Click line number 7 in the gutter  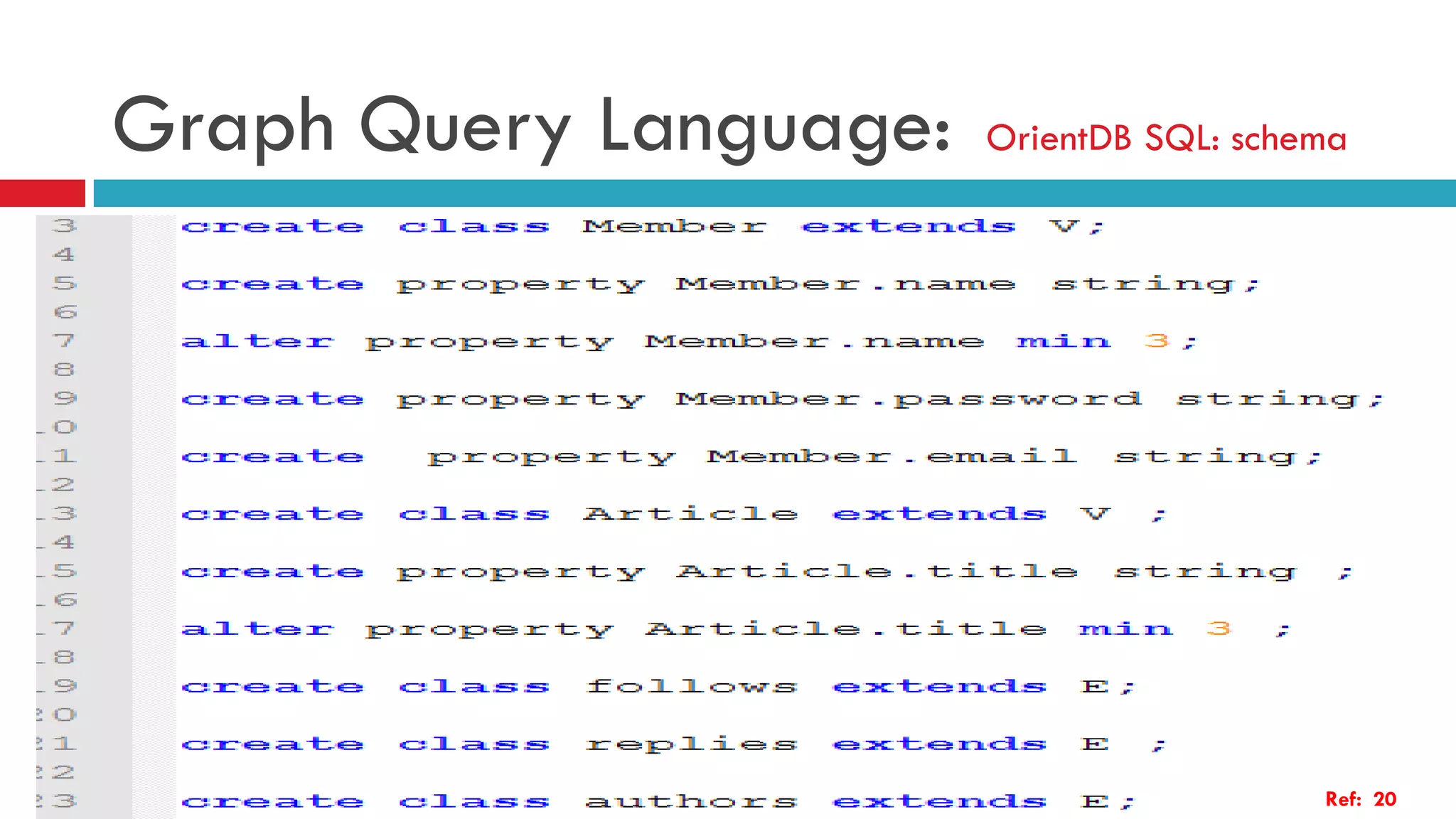(x=64, y=341)
